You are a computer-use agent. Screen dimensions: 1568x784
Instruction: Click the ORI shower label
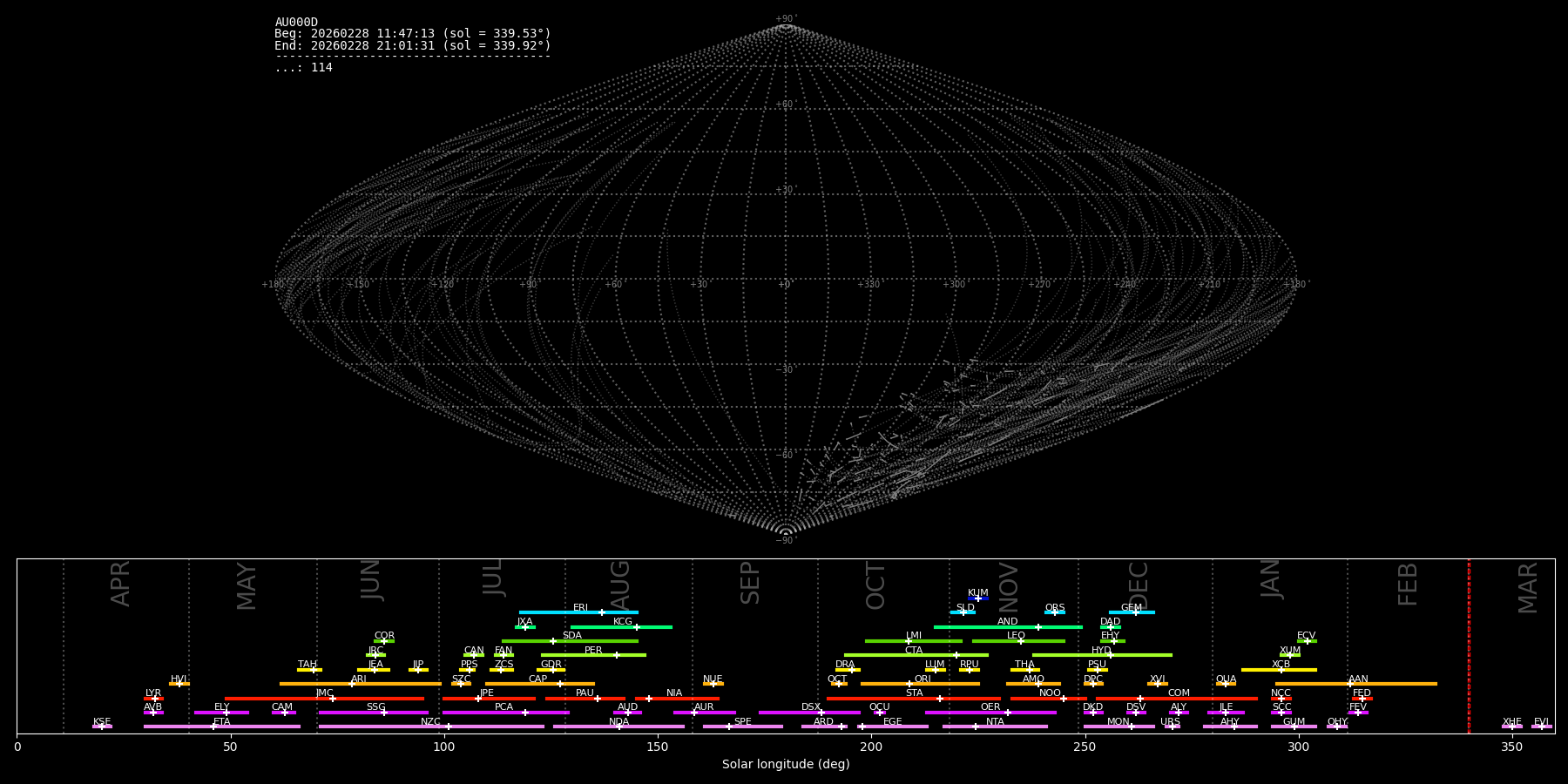tap(923, 679)
